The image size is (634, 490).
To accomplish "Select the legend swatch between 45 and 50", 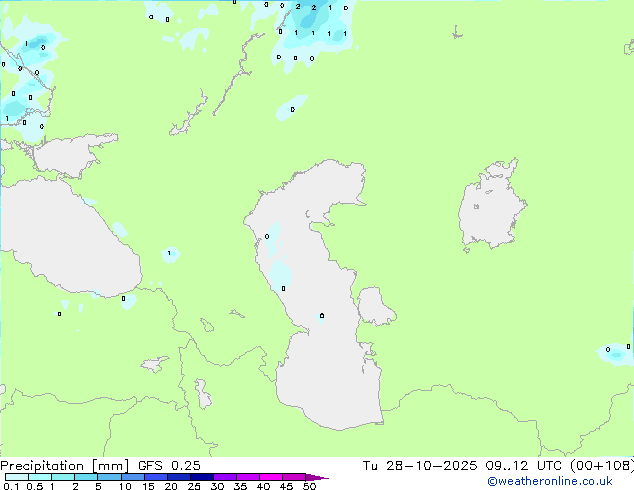I will (x=294, y=477).
